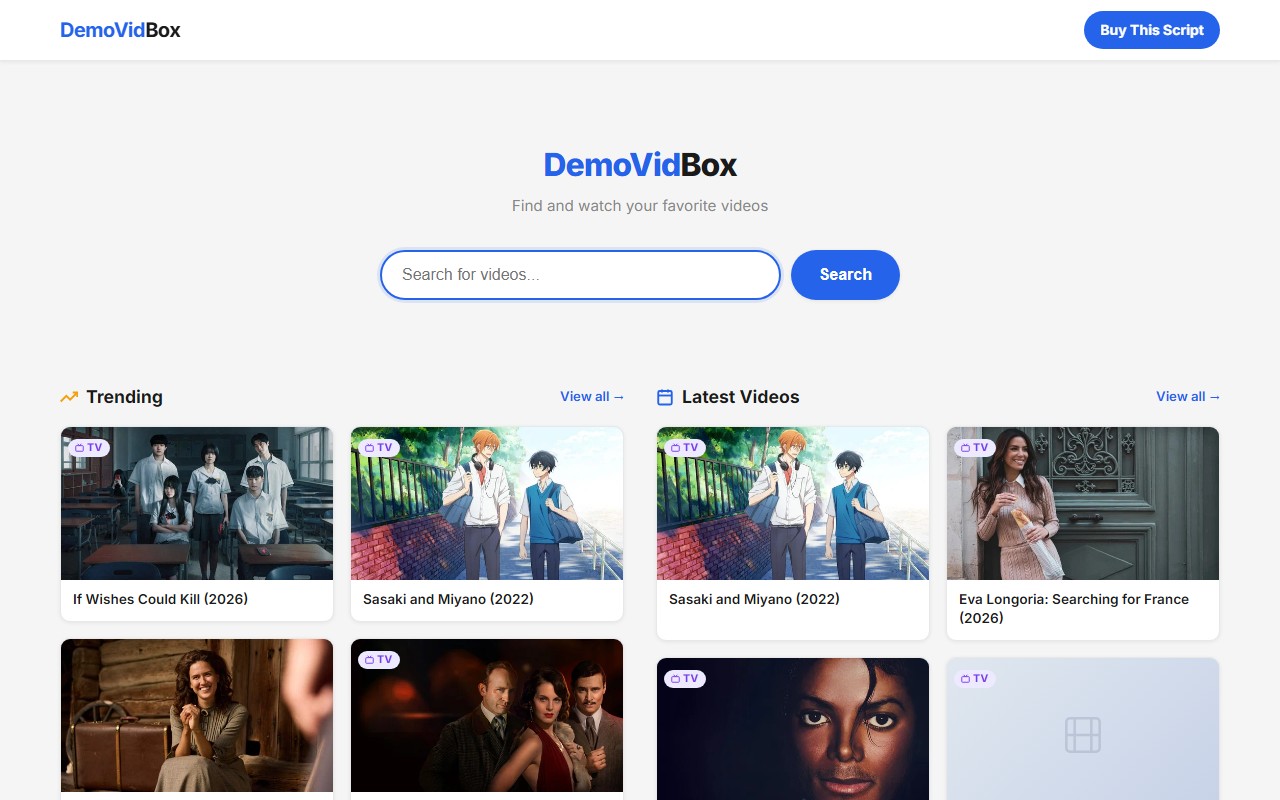
Task: Open the If Wishes Could Kill (2026) title
Action: 160,599
